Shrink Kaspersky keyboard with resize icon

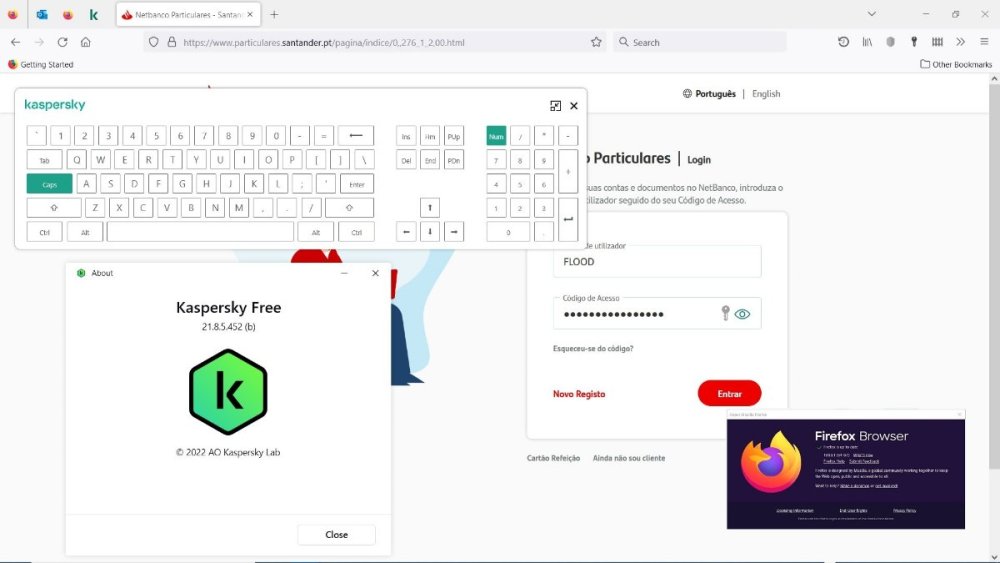tap(555, 106)
